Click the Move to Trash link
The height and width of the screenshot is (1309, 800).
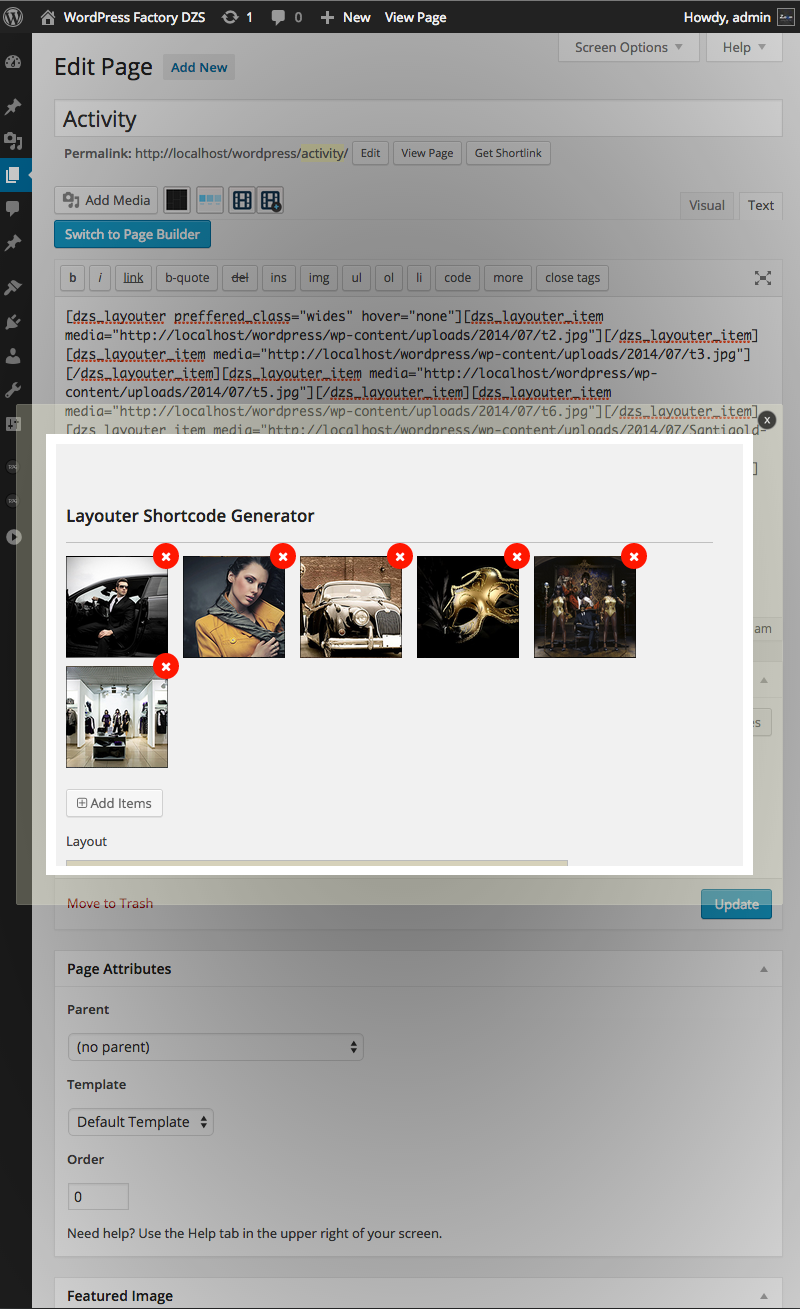tap(109, 903)
